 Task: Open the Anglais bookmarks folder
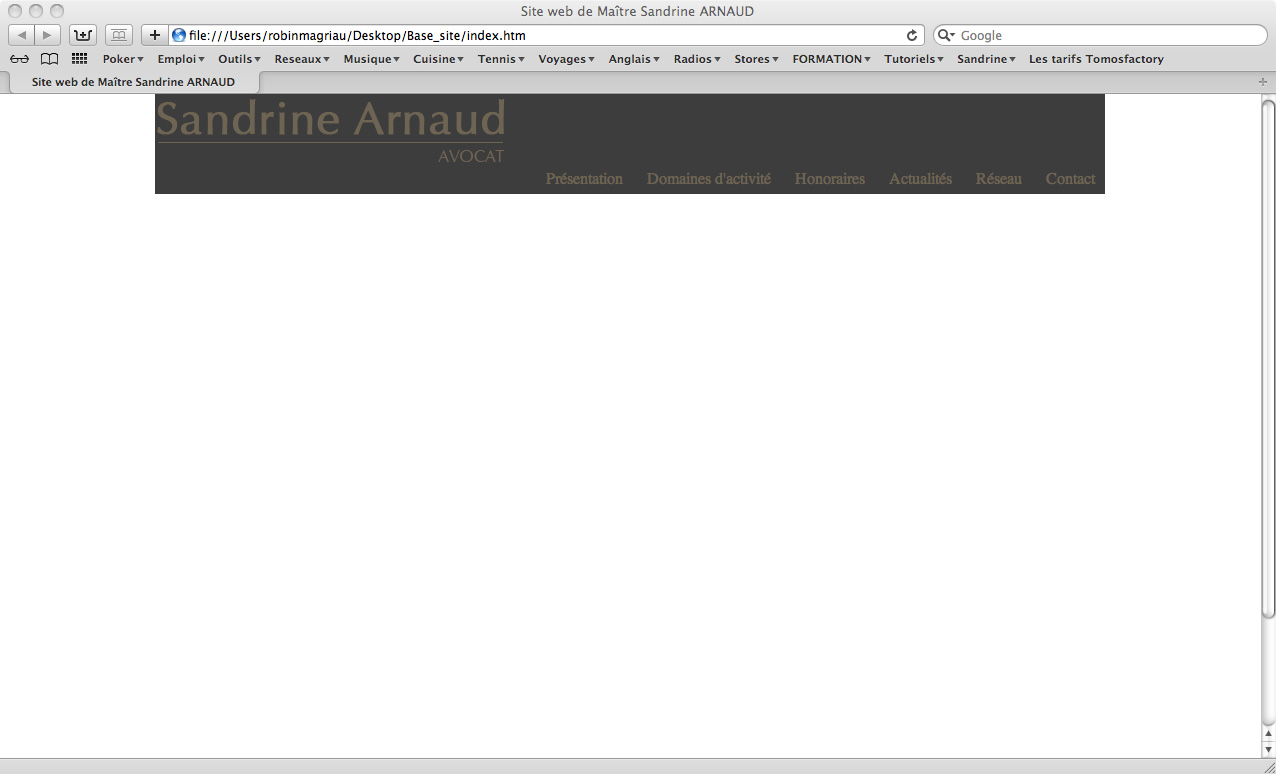tap(635, 59)
